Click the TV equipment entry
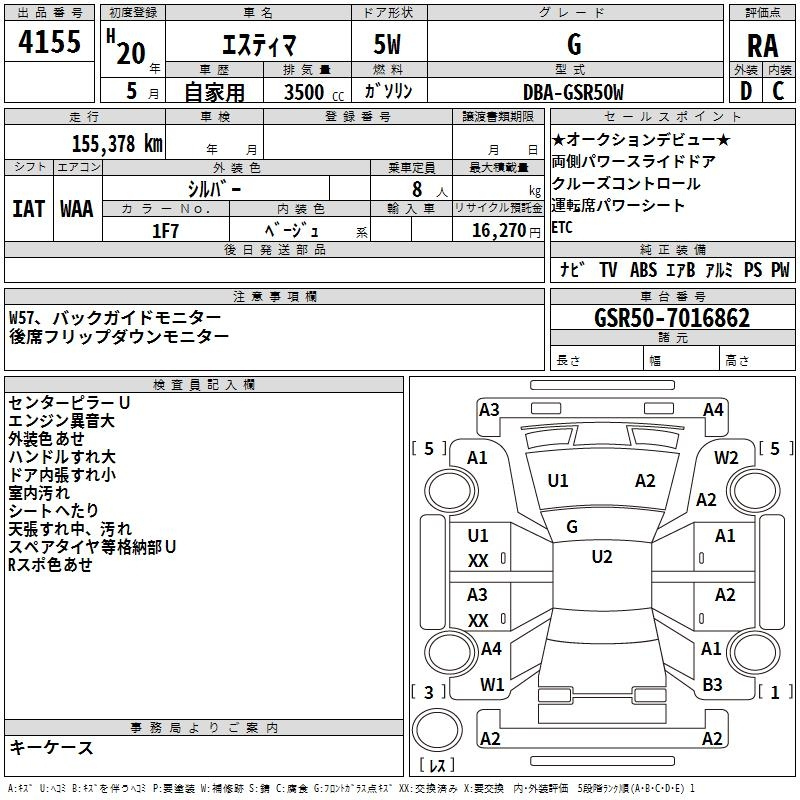Viewport: 800px width, 800px height. tap(608, 269)
